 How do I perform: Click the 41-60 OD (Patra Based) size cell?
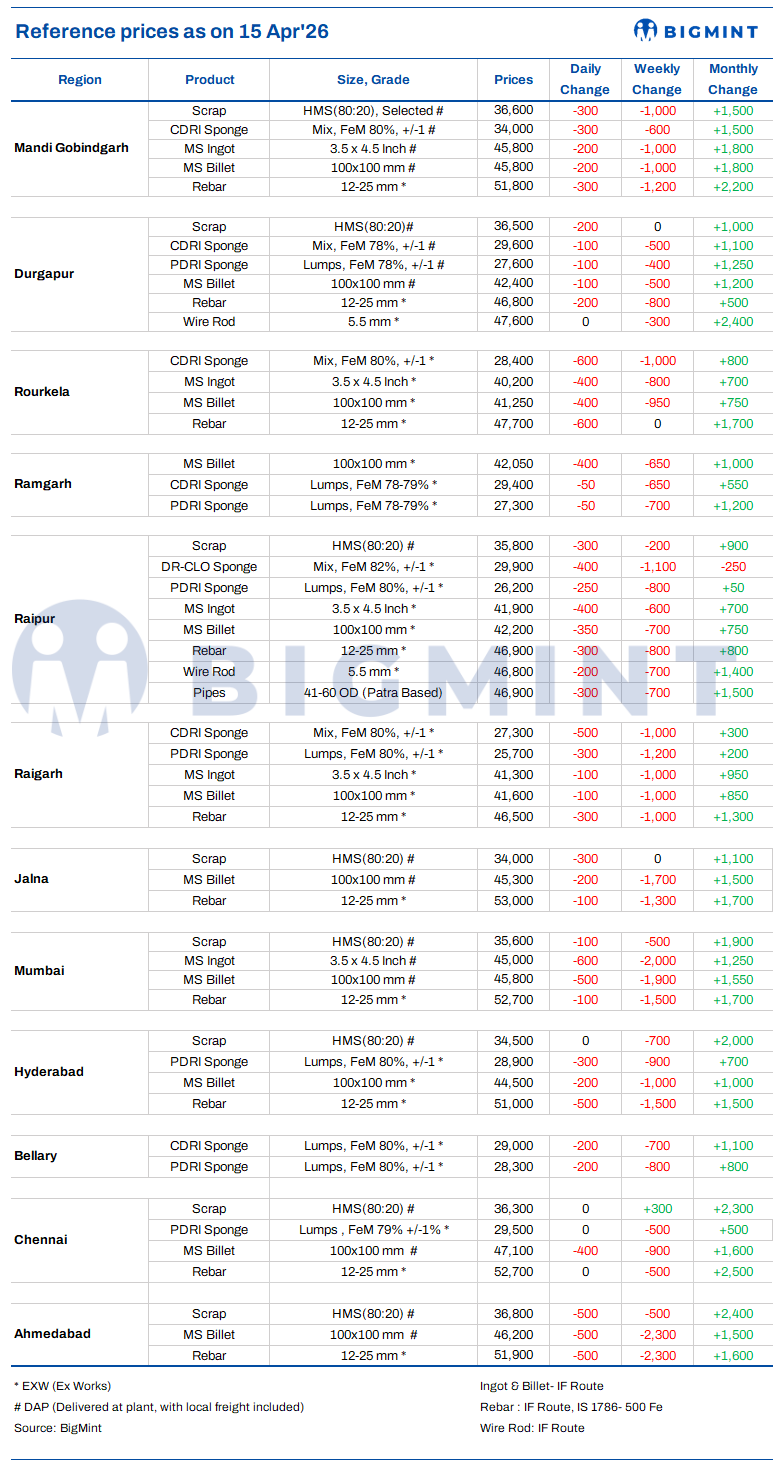point(373,693)
